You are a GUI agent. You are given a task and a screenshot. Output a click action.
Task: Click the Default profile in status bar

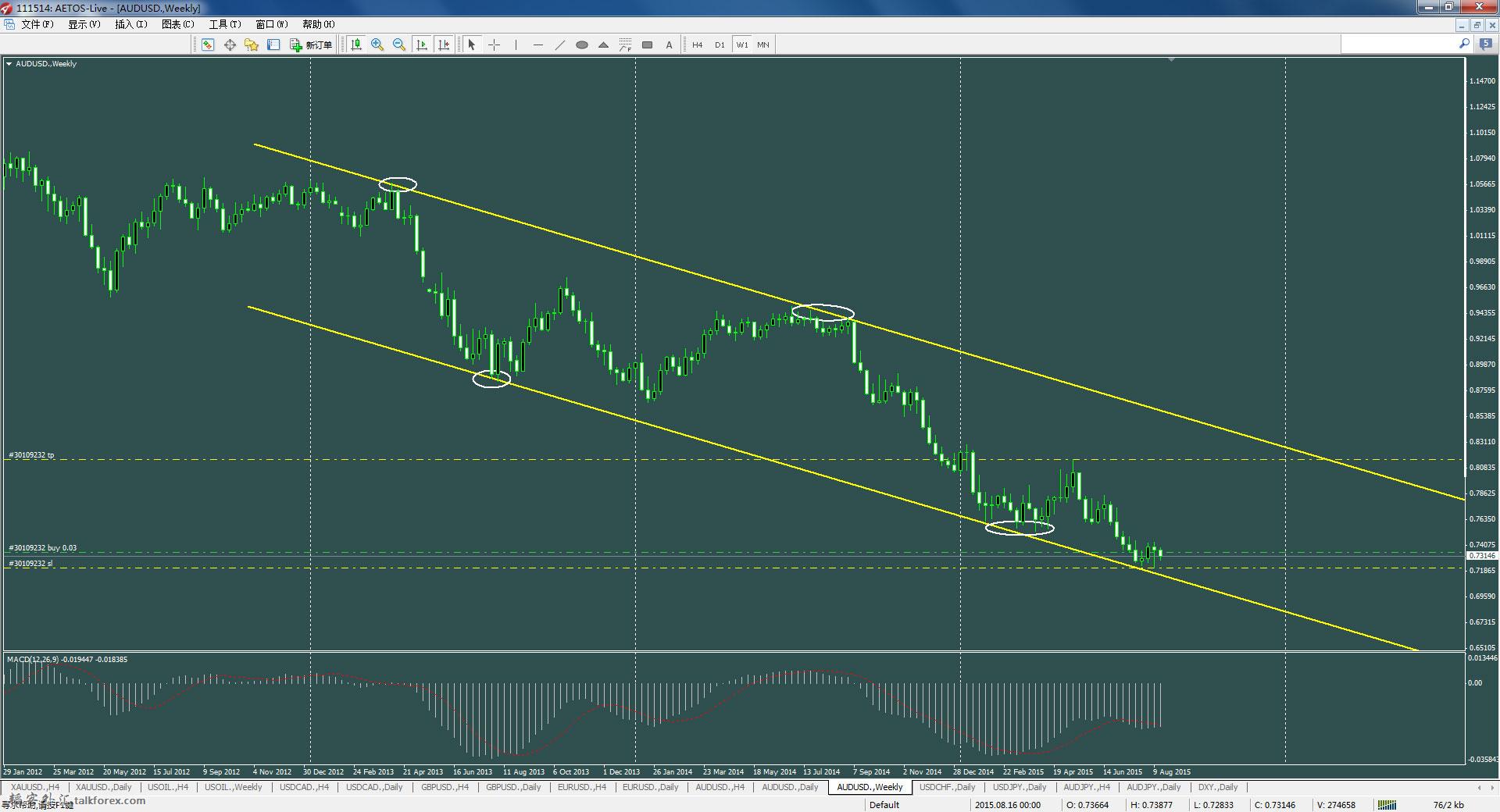884,805
